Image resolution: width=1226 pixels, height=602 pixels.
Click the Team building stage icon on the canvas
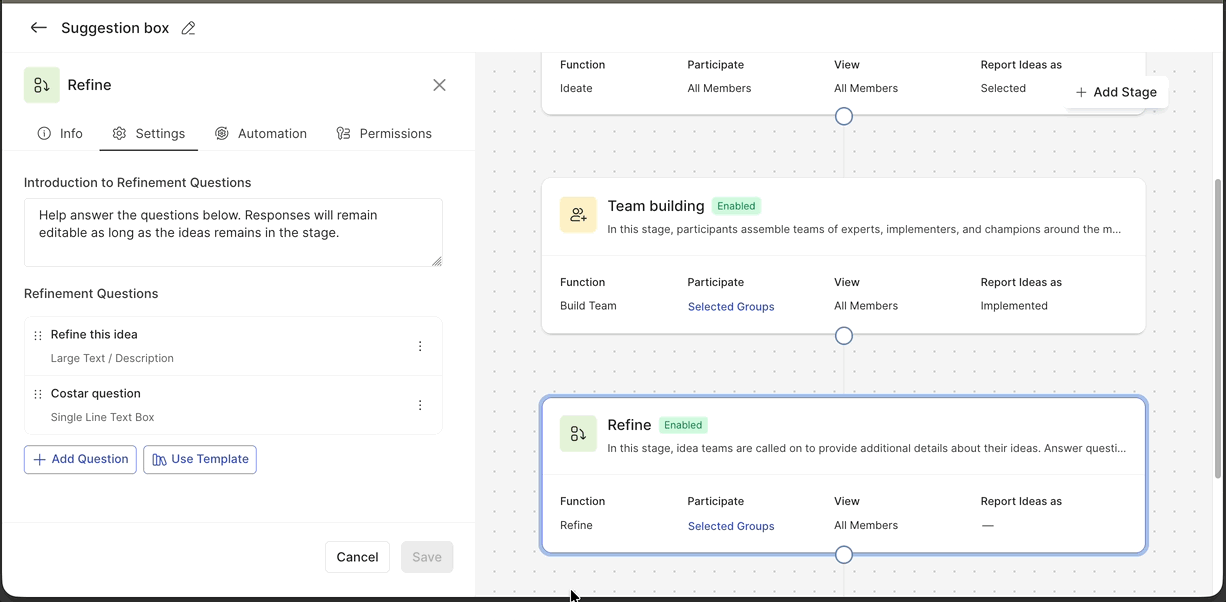coord(578,214)
